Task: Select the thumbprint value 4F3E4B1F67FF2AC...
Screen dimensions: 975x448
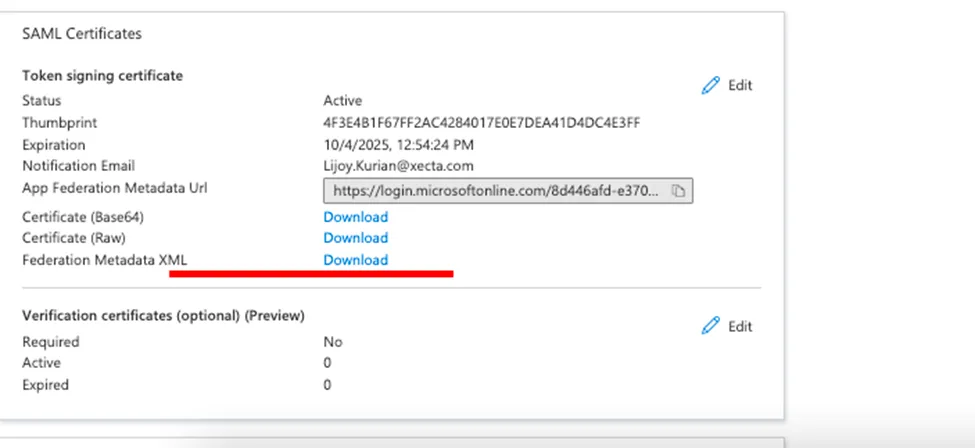Action: (481, 123)
